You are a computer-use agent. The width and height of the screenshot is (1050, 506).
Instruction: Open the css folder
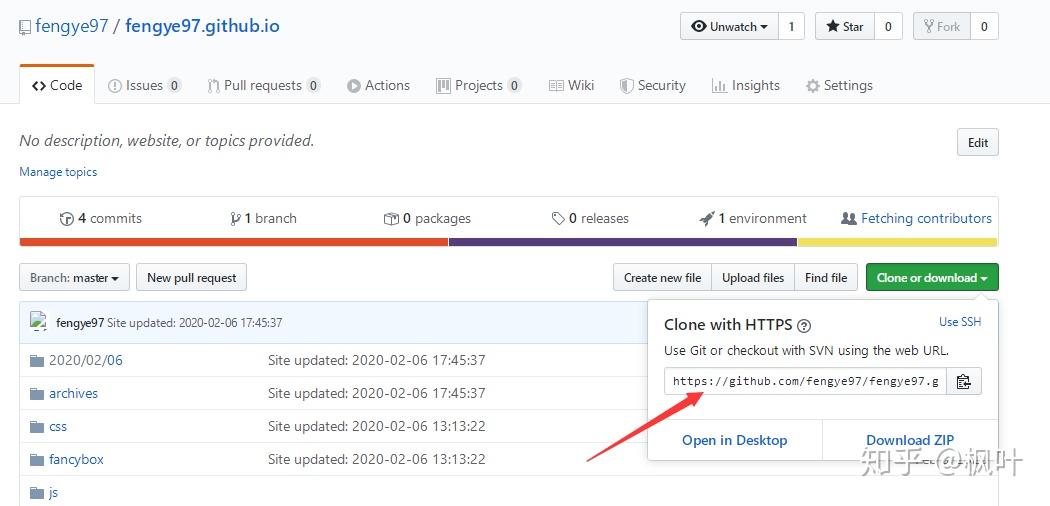click(x=58, y=426)
